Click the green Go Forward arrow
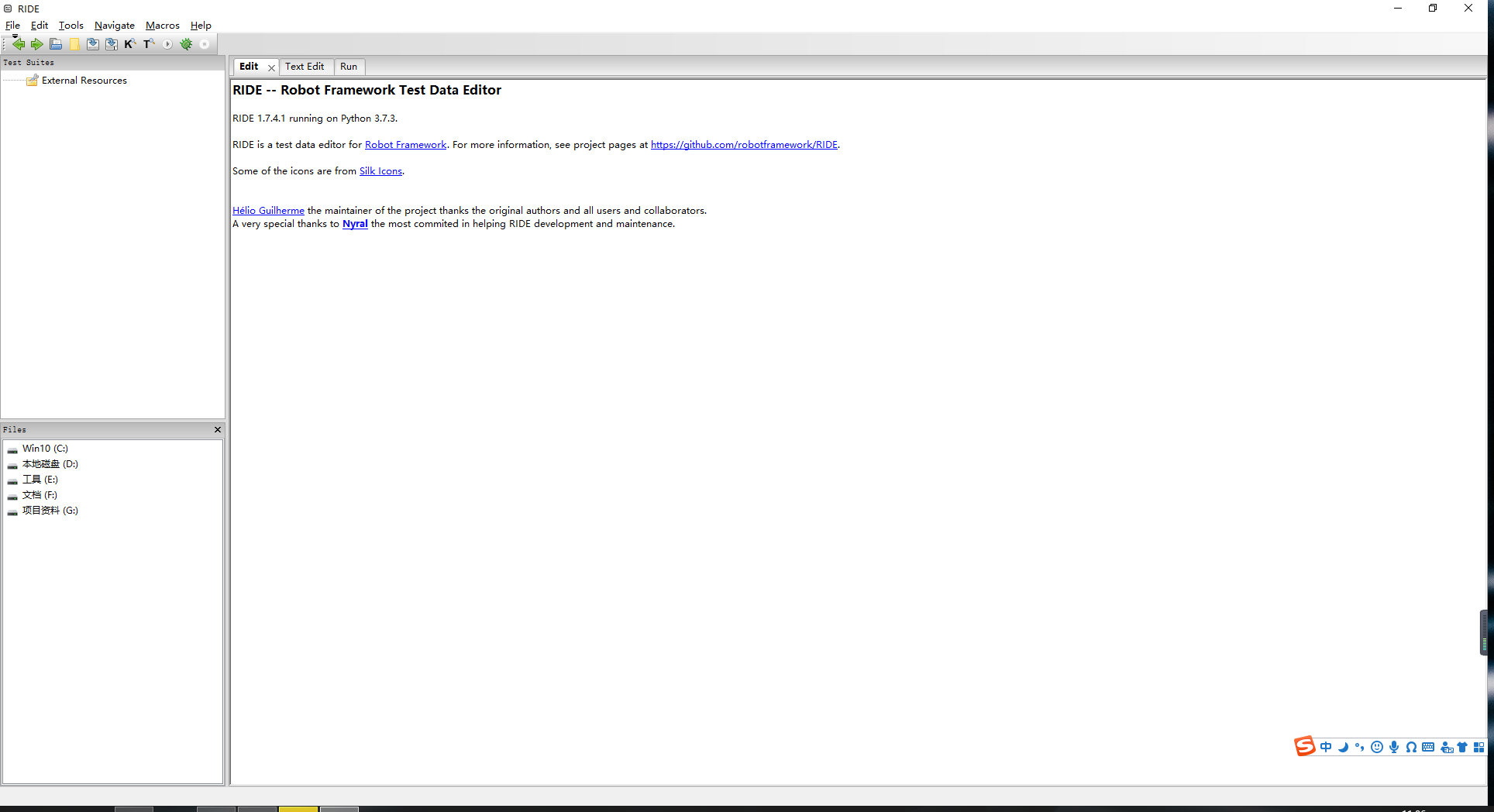The image size is (1494, 812). click(36, 44)
